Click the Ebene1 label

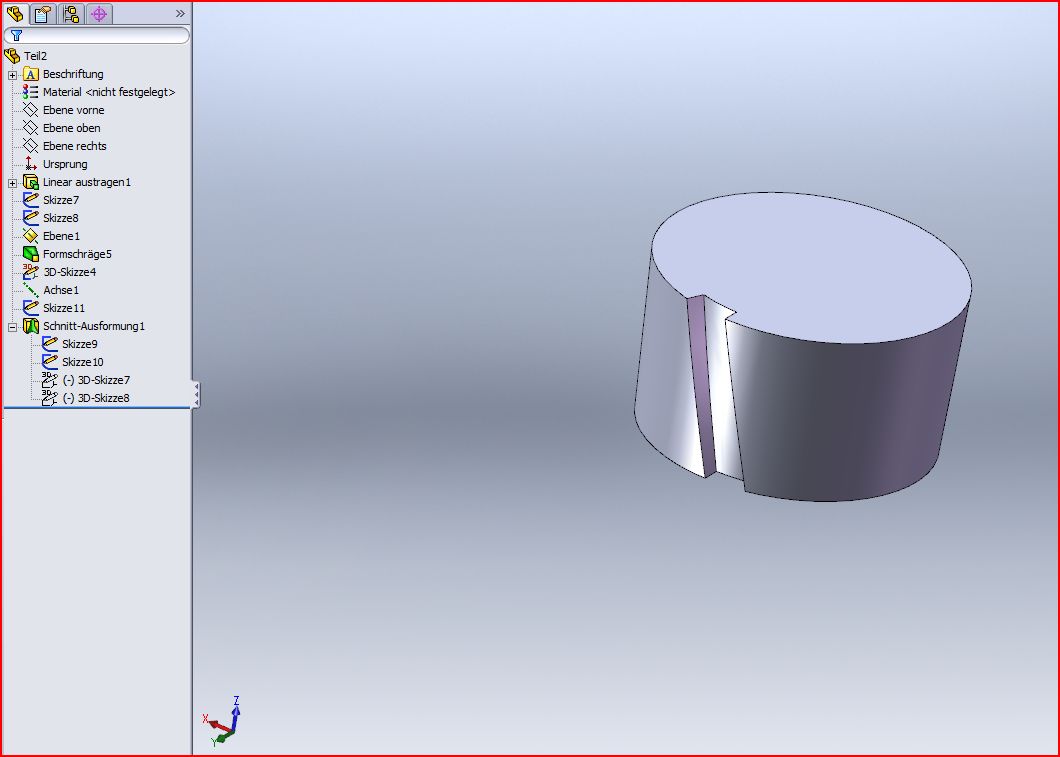(62, 236)
